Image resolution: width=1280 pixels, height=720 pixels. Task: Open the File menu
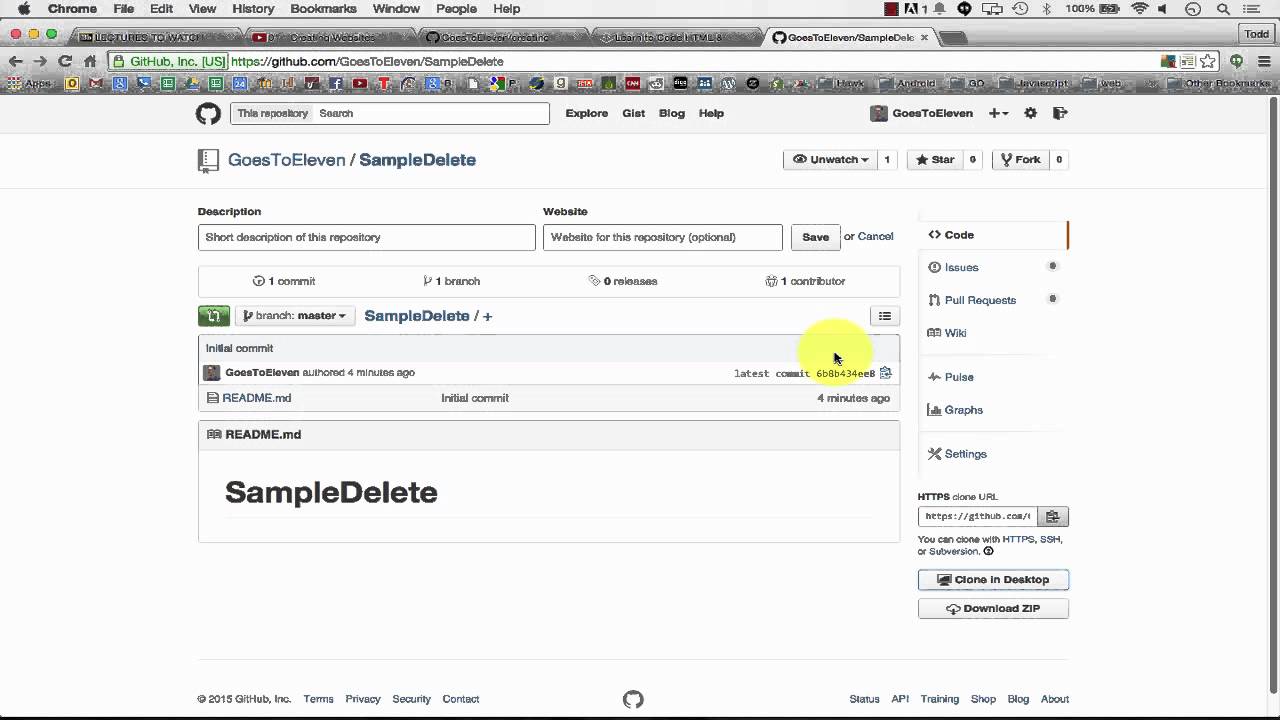pos(124,9)
